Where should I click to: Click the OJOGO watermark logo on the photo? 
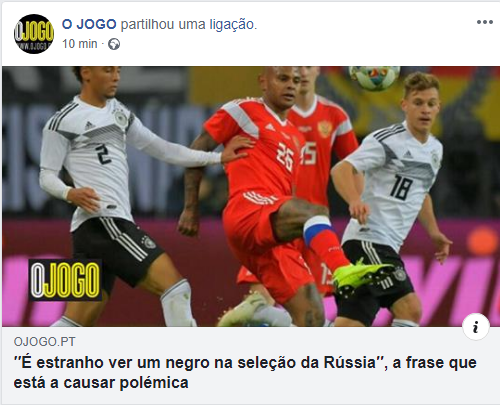point(65,280)
